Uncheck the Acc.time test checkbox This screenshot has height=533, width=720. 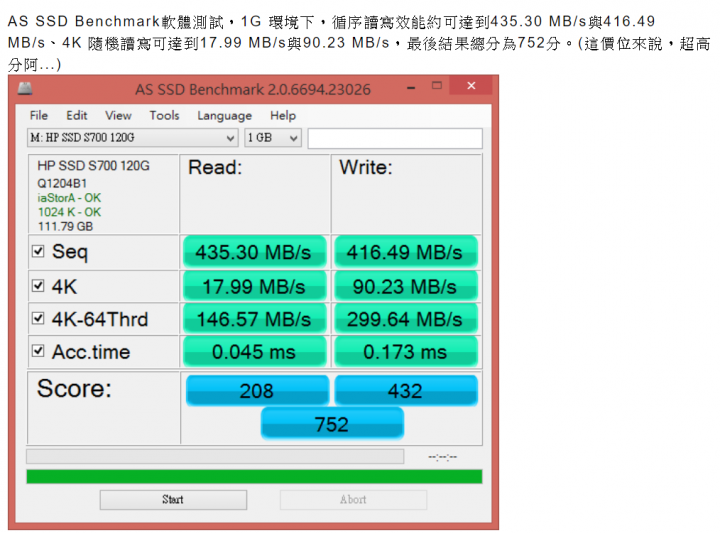[38, 351]
